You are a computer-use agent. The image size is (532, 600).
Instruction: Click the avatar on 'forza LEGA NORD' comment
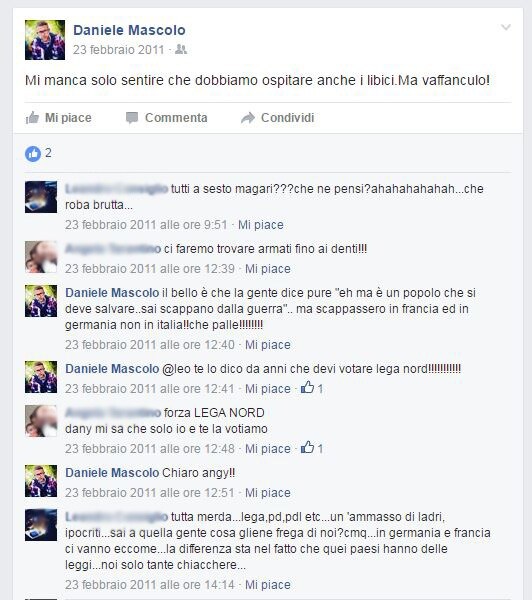pyautogui.click(x=41, y=421)
